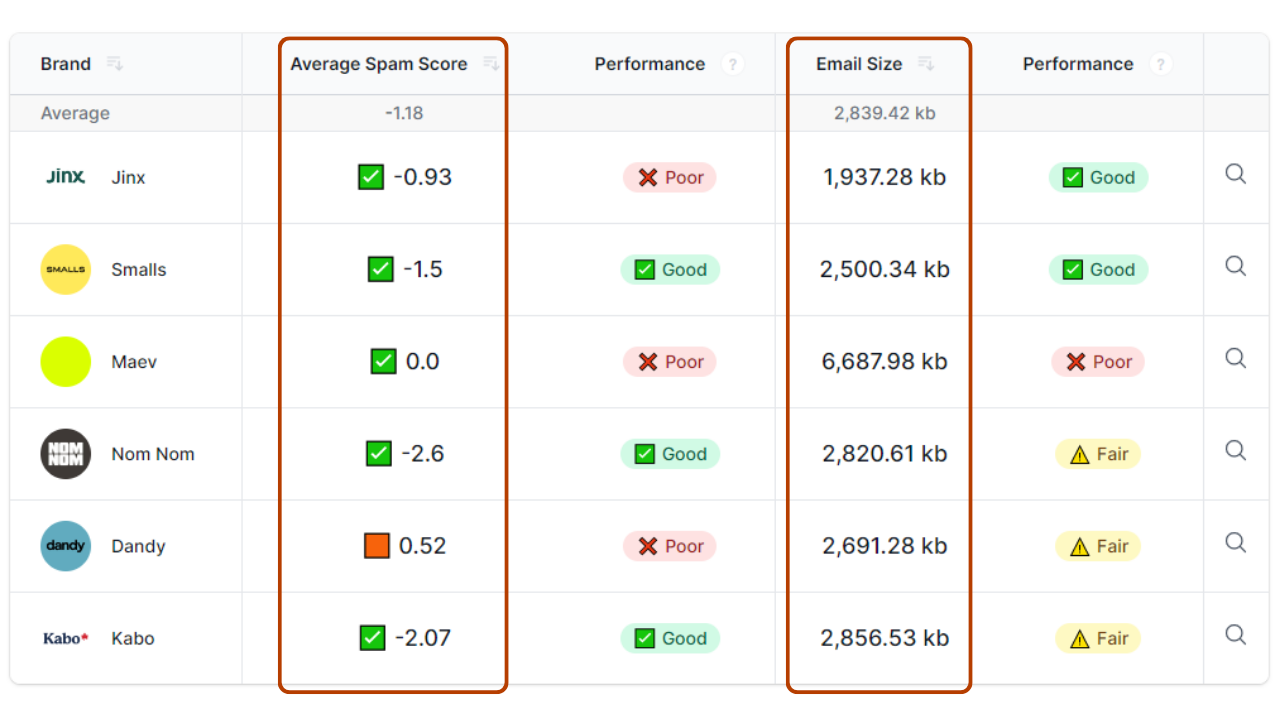The image size is (1280, 720).
Task: Select the Nom Nom brand name
Action: tap(153, 453)
